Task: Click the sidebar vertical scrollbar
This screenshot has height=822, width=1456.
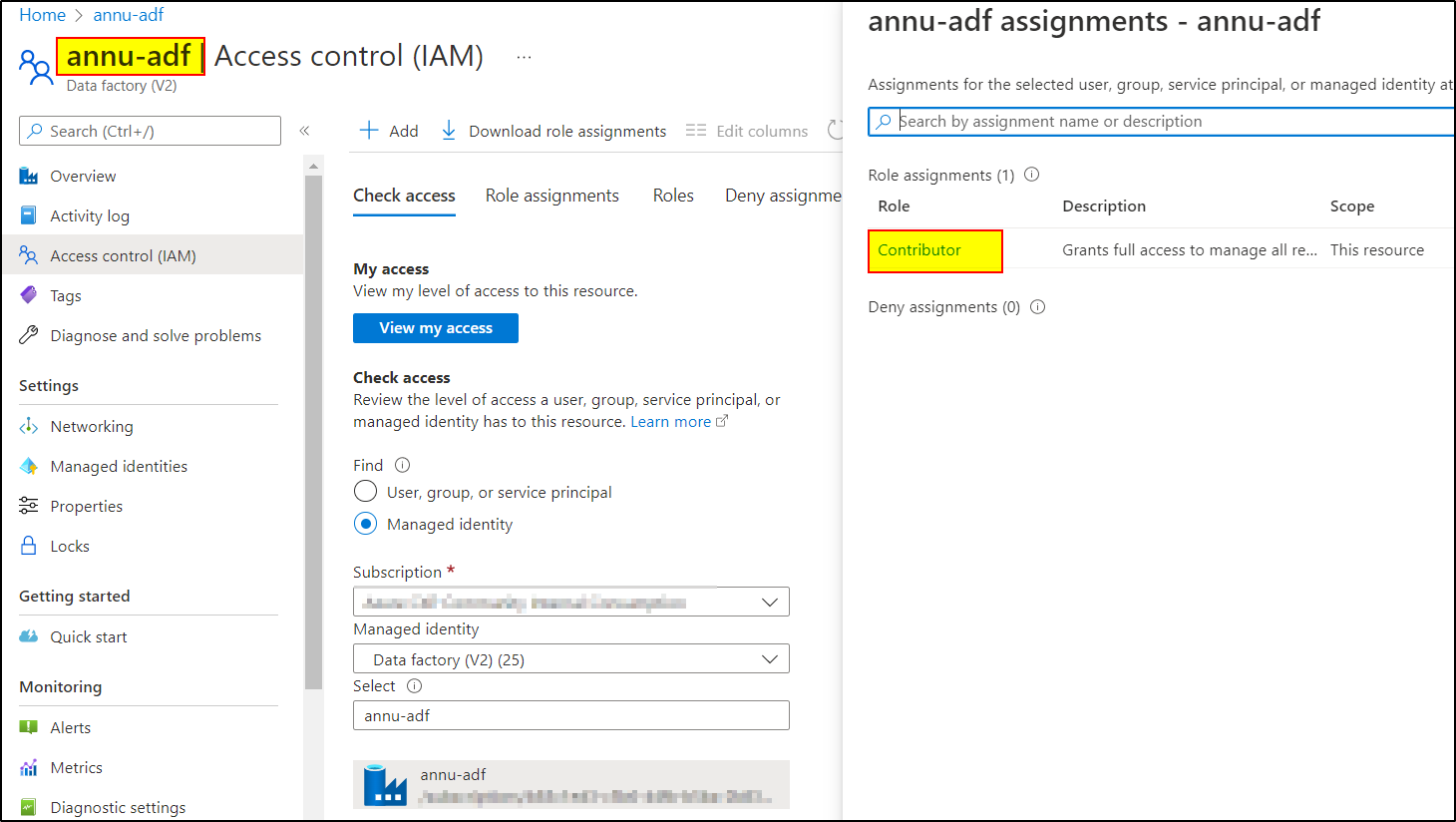Action: click(313, 432)
